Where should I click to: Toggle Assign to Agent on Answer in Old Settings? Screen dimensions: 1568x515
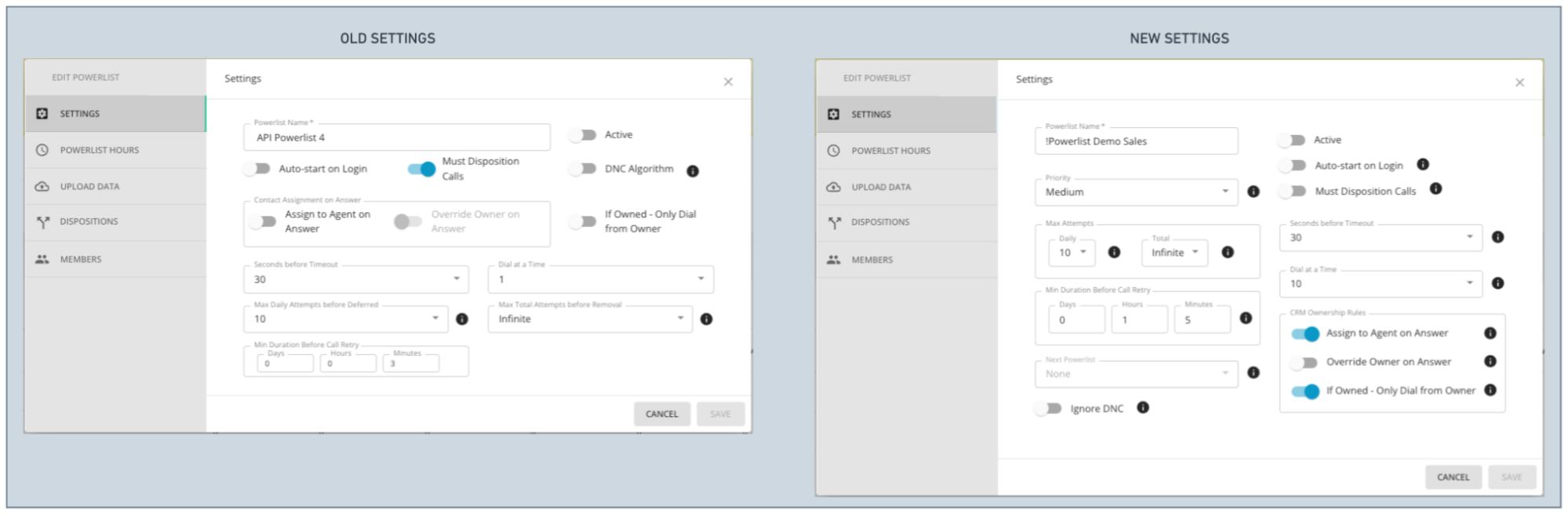pyautogui.click(x=263, y=221)
